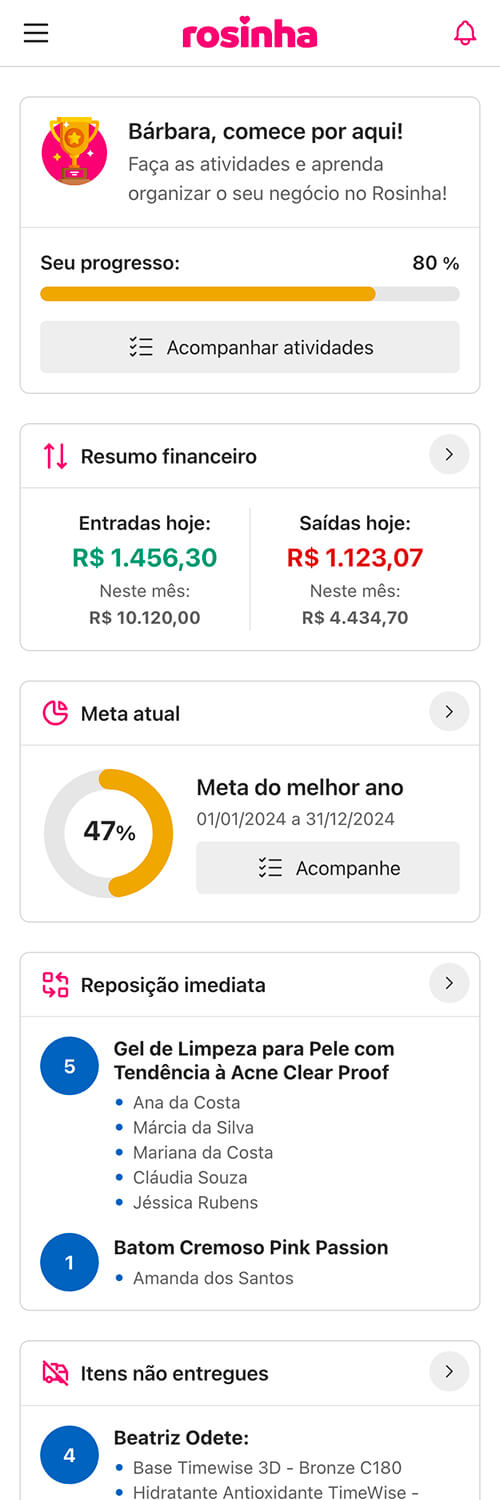Viewport: 500px width, 1500px height.
Task: Expand Resumo financeiro with chevron
Action: [x=449, y=455]
